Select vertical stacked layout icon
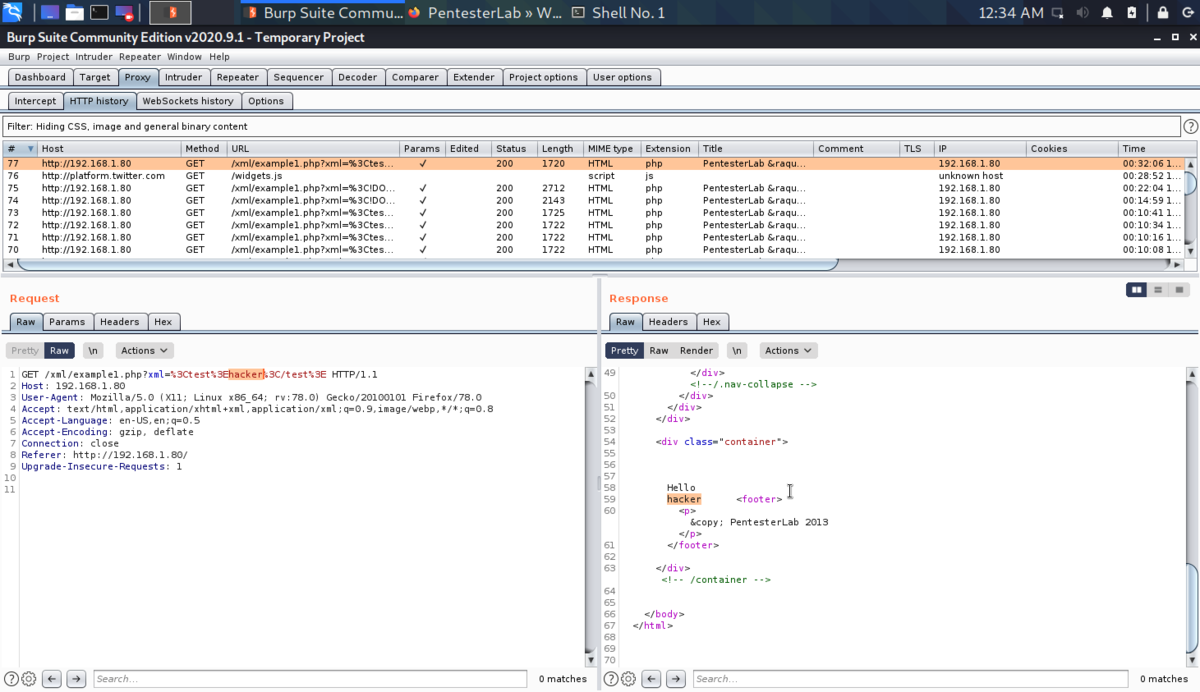1200x692 pixels. coord(1157,290)
